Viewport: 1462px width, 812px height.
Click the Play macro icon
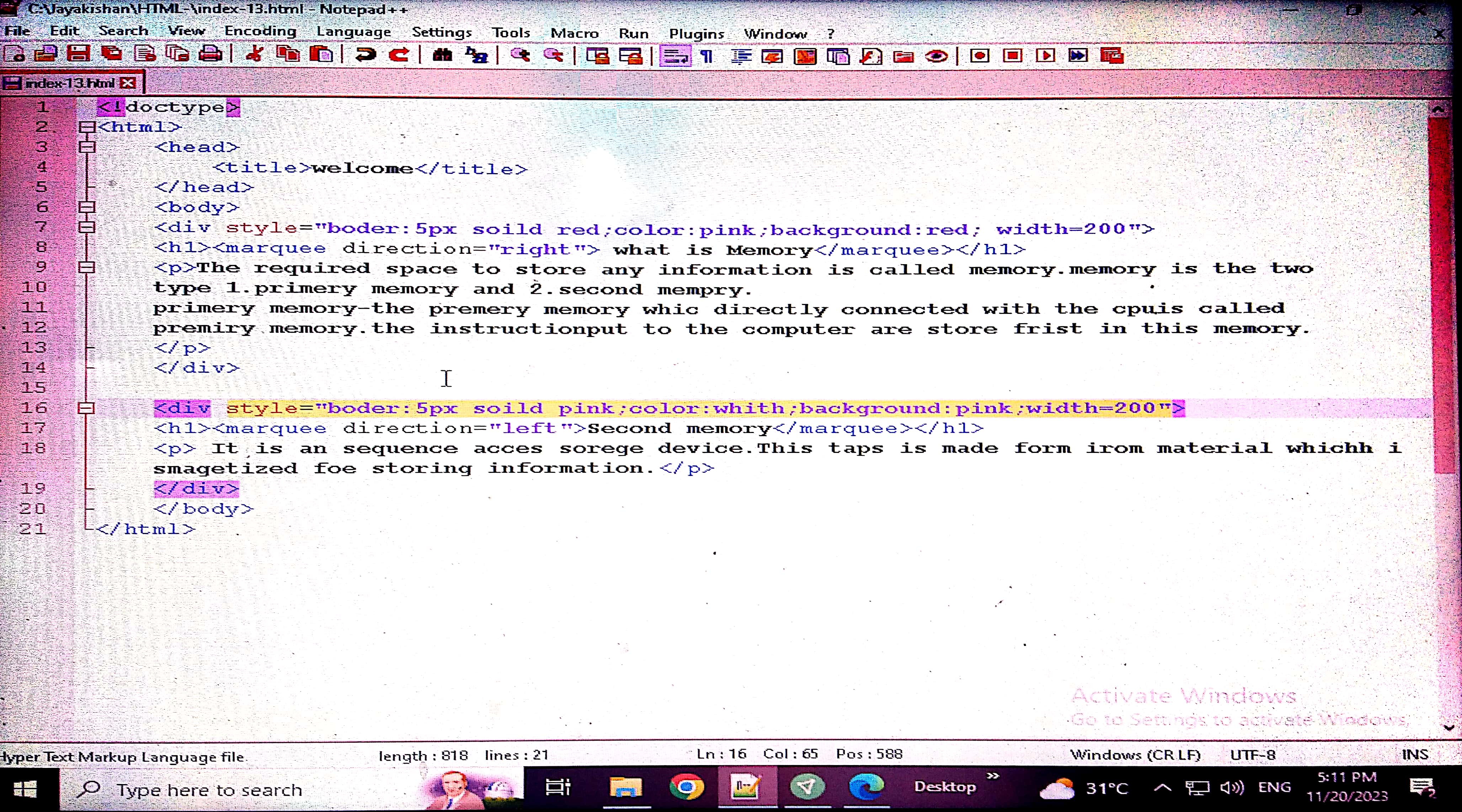pyautogui.click(x=1045, y=55)
